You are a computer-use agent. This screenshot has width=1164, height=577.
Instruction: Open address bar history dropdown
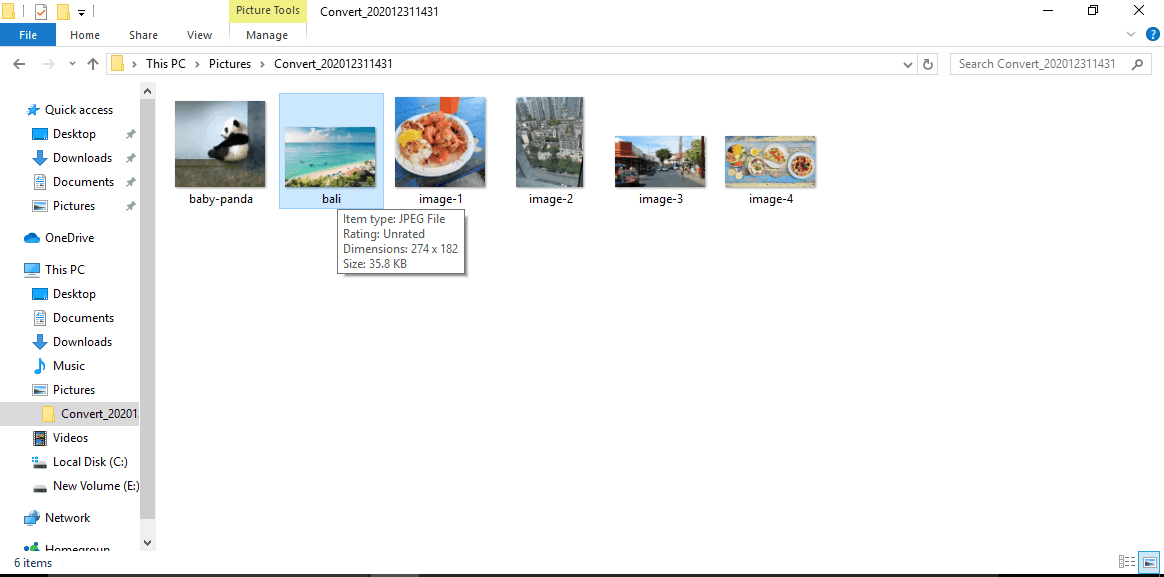[x=908, y=64]
